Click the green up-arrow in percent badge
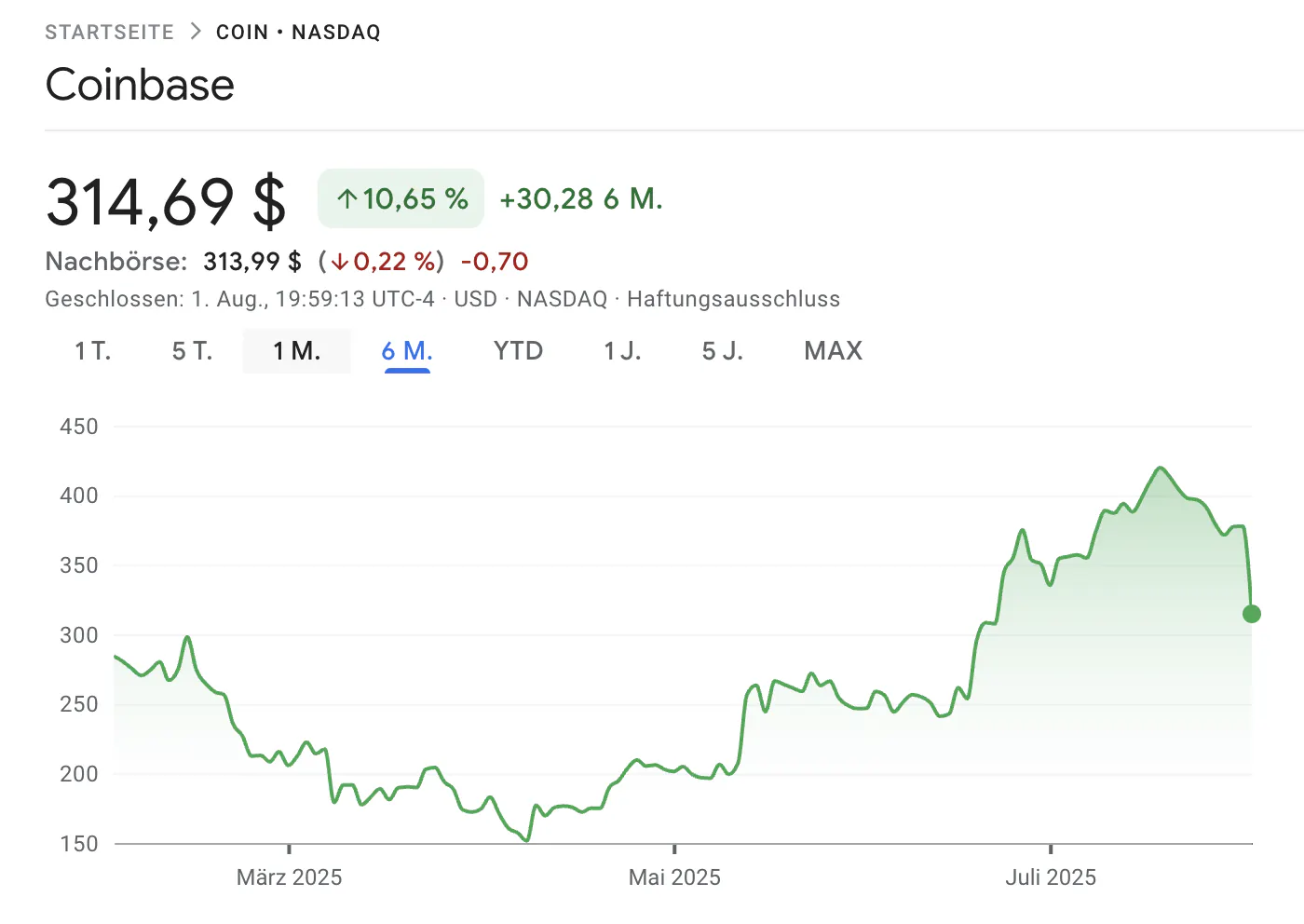1304x924 pixels. pyautogui.click(x=347, y=198)
